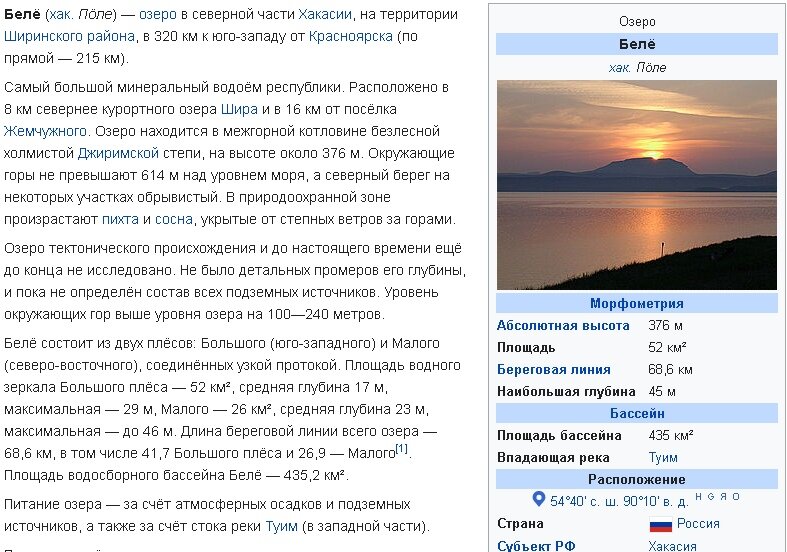Viewport: 787px width, 552px height.
Task: Click the small 'H' map link
Action: (x=698, y=496)
